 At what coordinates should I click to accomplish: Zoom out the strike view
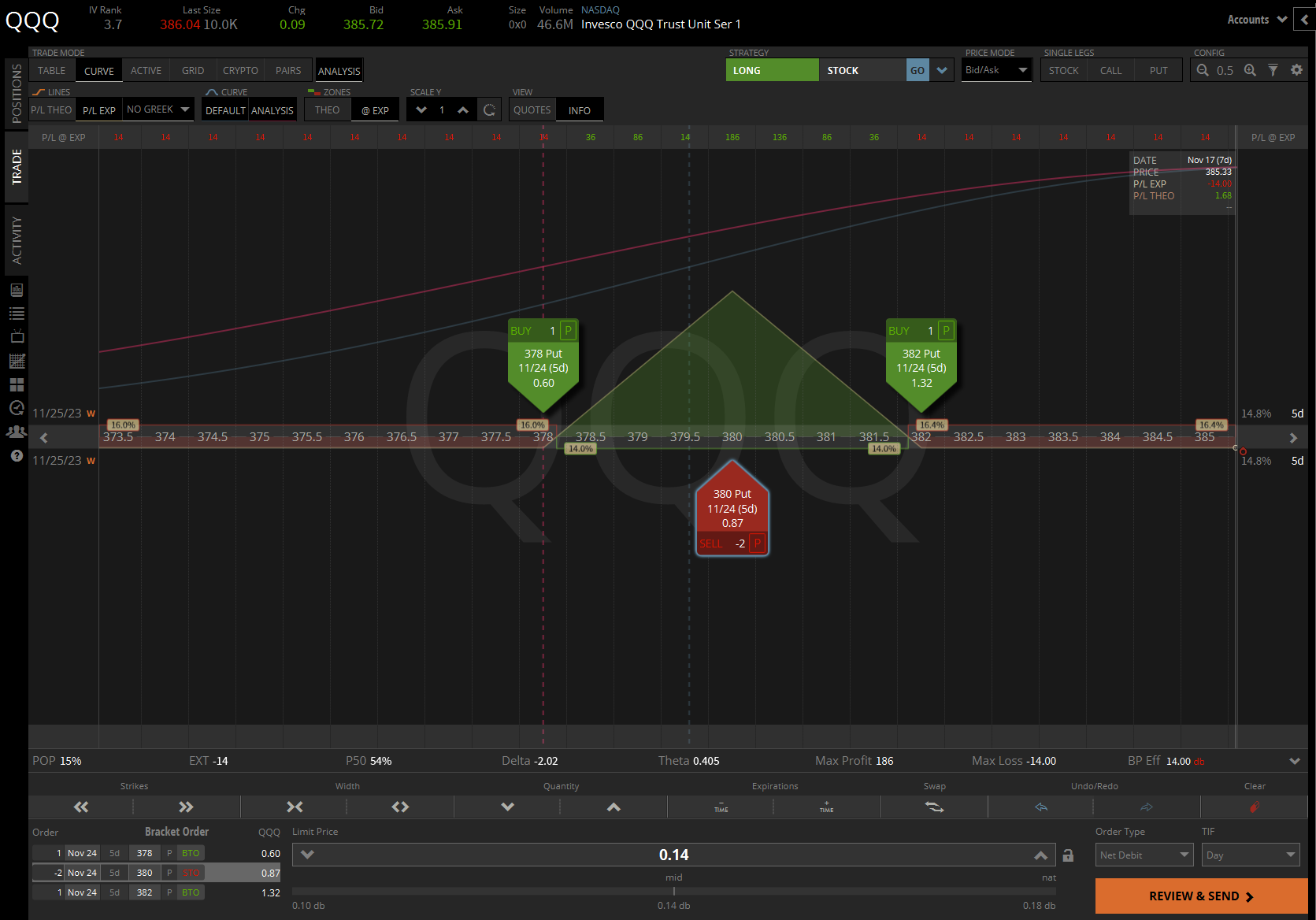click(1203, 70)
